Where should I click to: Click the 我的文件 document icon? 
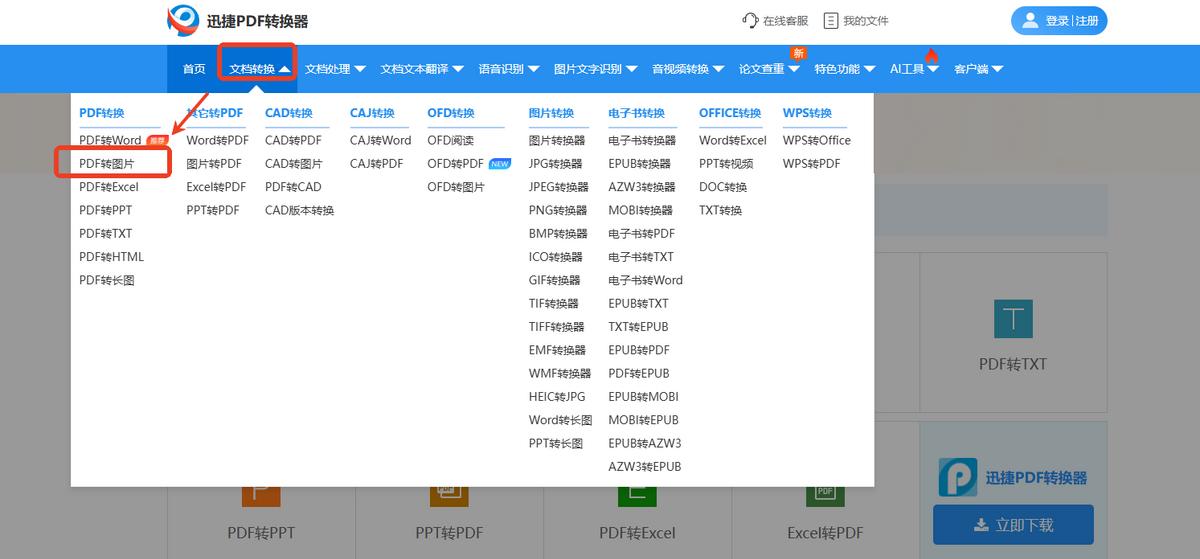(830, 21)
